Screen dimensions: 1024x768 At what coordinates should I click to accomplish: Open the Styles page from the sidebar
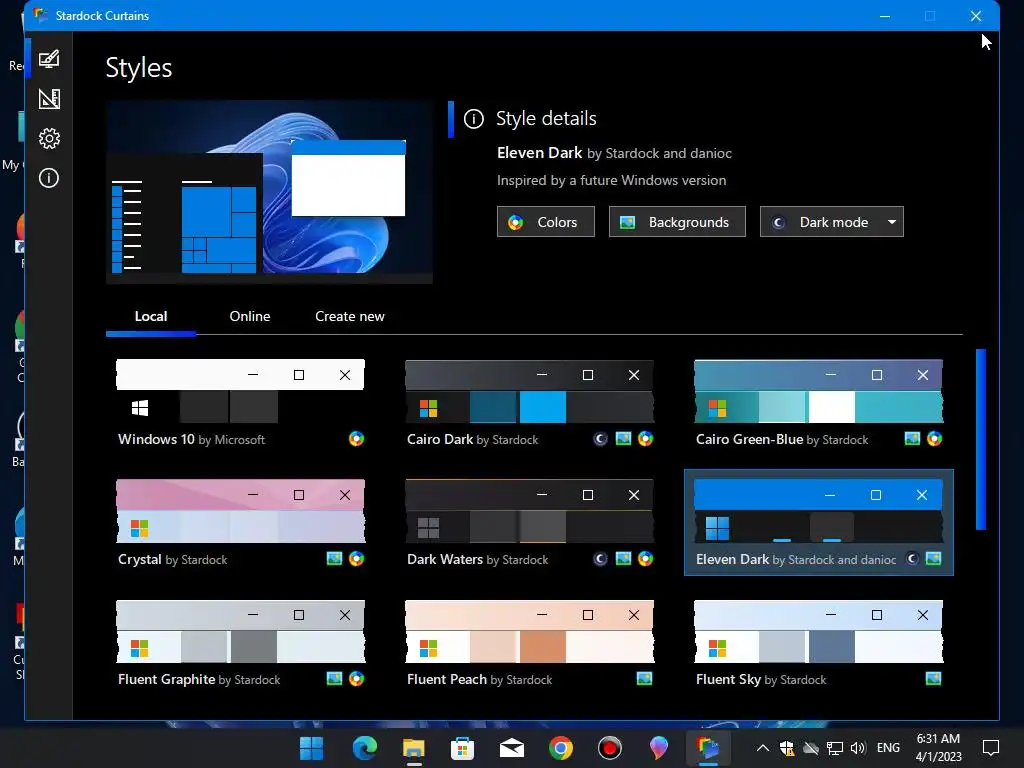(49, 59)
